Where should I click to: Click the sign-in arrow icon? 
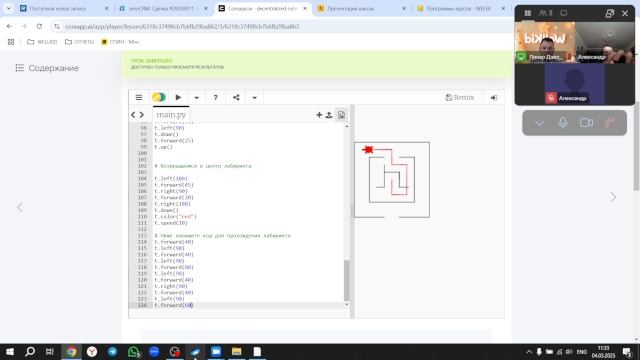click(x=493, y=98)
